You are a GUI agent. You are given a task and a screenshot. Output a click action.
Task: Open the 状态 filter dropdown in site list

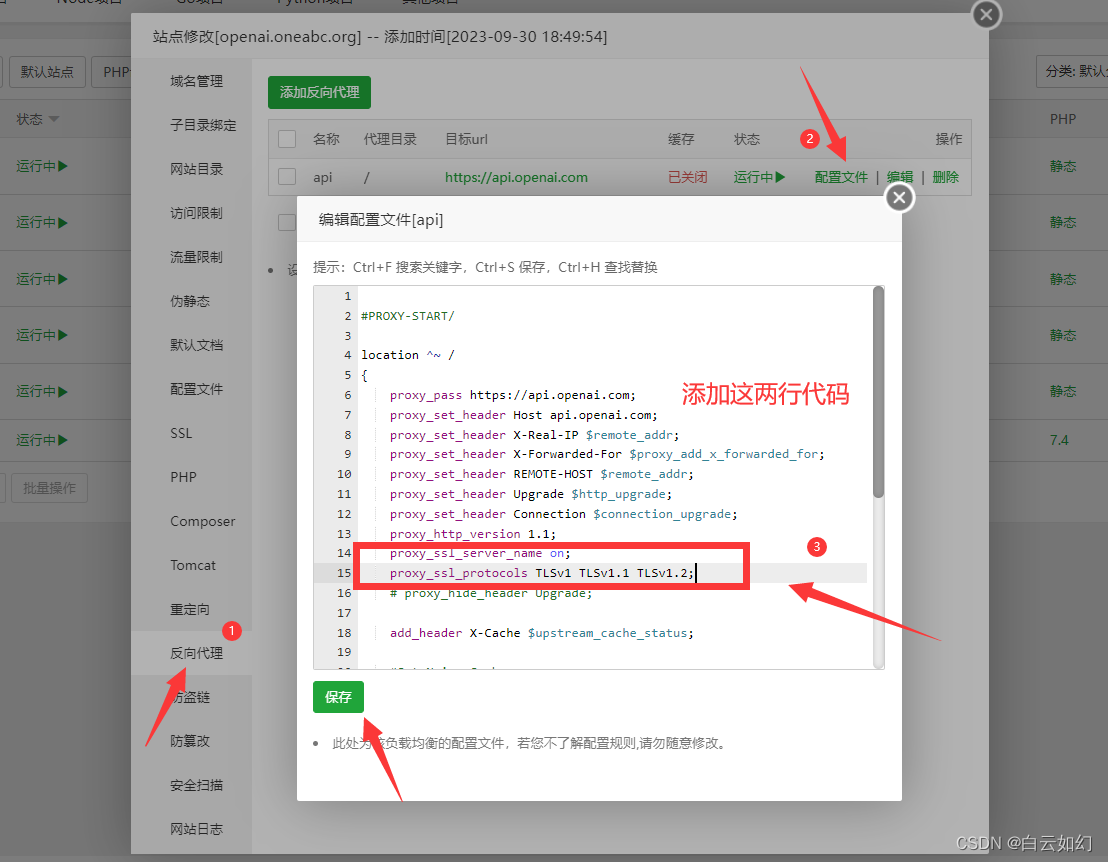coord(37,118)
